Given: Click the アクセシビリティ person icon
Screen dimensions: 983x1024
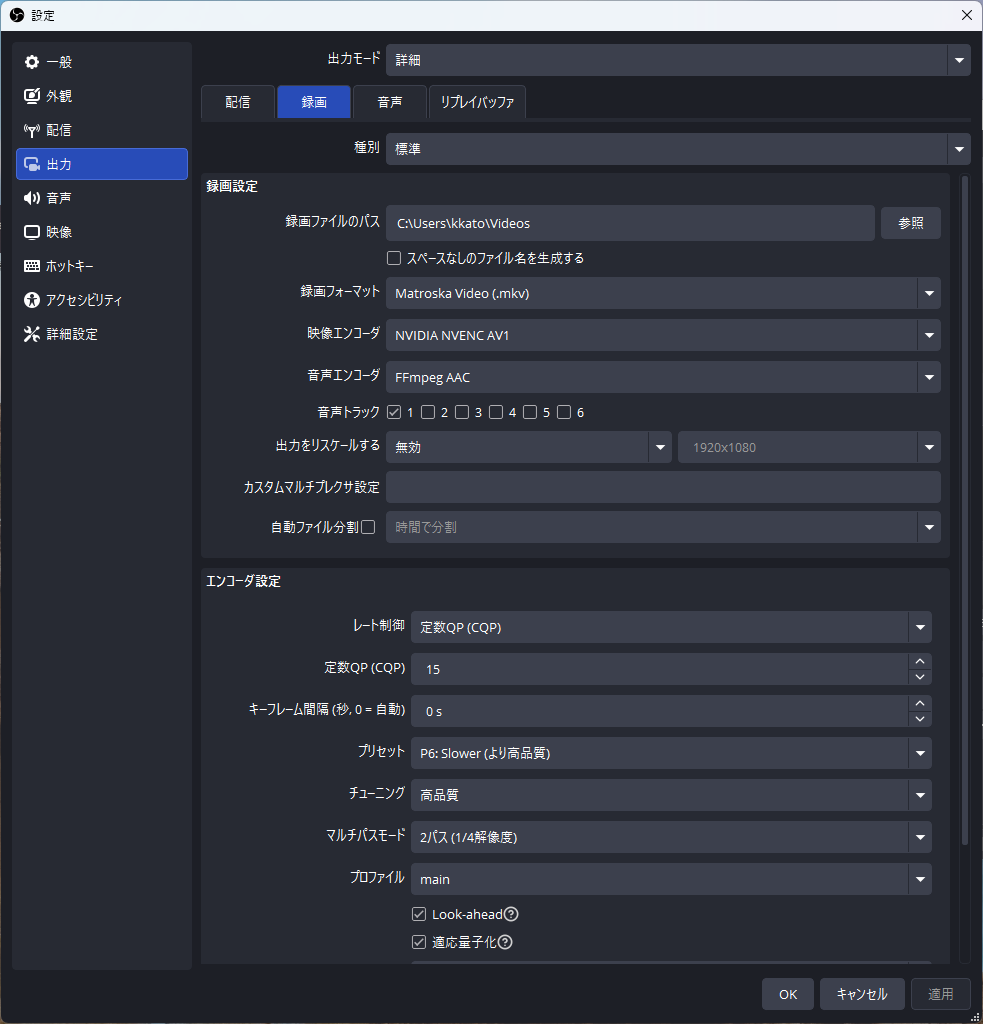Looking at the screenshot, I should point(31,300).
